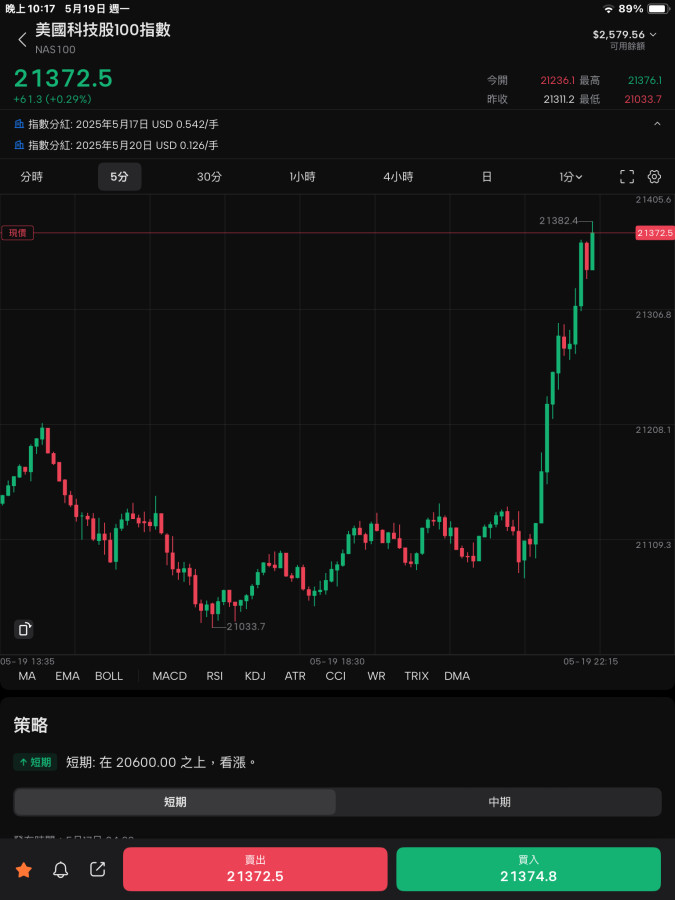
Task: Enable the DMA indicator
Action: [457, 676]
